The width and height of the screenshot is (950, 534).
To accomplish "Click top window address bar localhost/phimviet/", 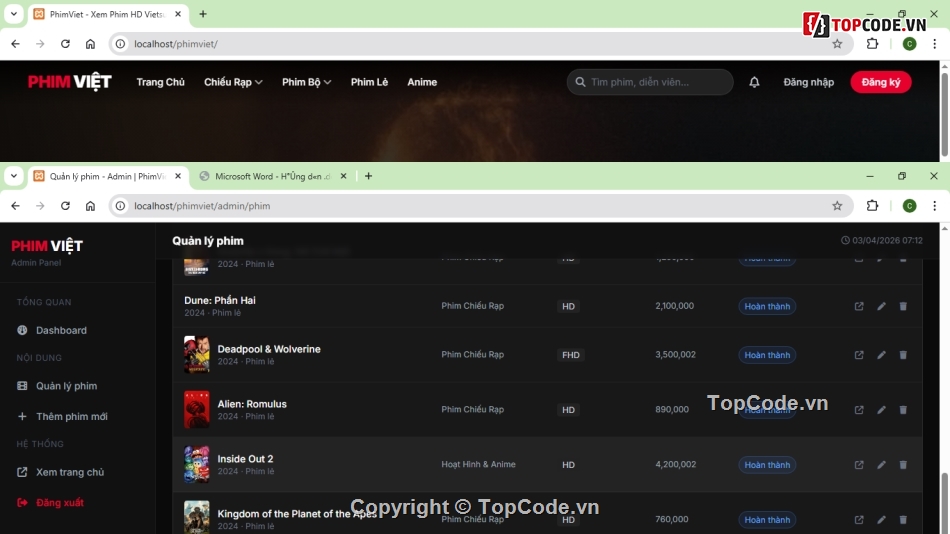I will tap(176, 44).
